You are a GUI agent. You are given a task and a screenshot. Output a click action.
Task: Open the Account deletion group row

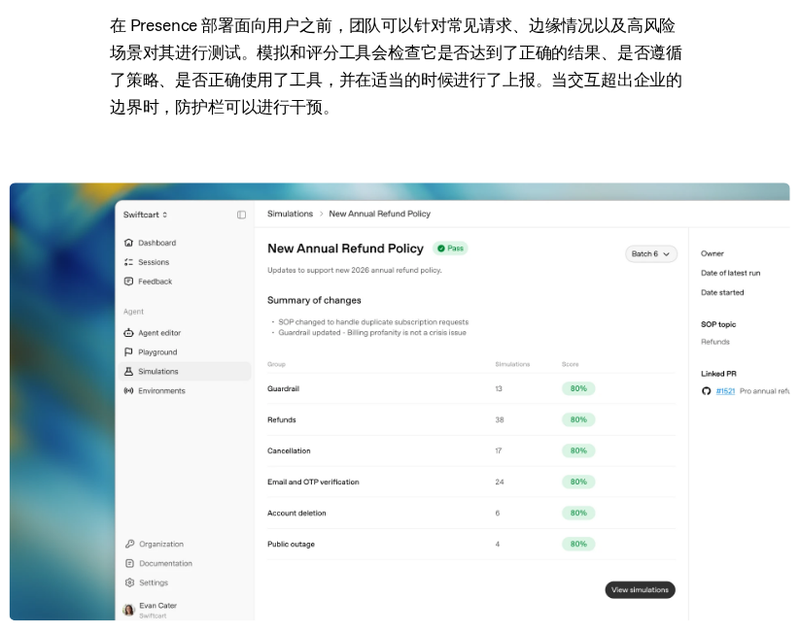tap(471, 513)
